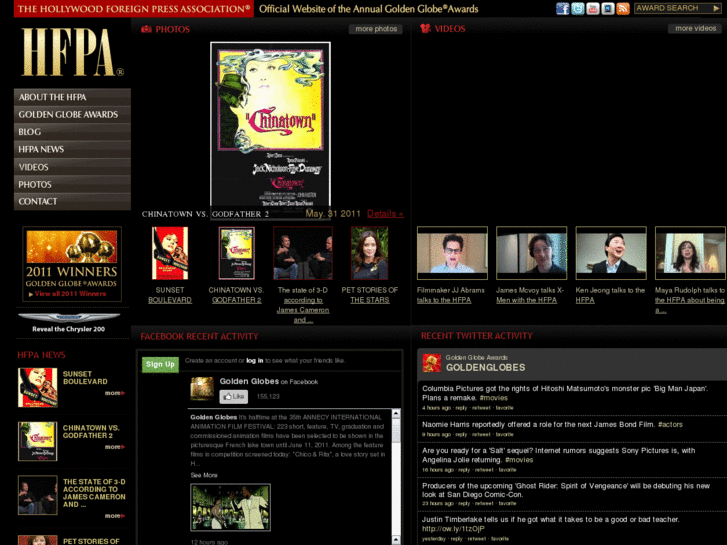Open the Facebook icon in header
This screenshot has width=727, height=545.
coord(562,8)
